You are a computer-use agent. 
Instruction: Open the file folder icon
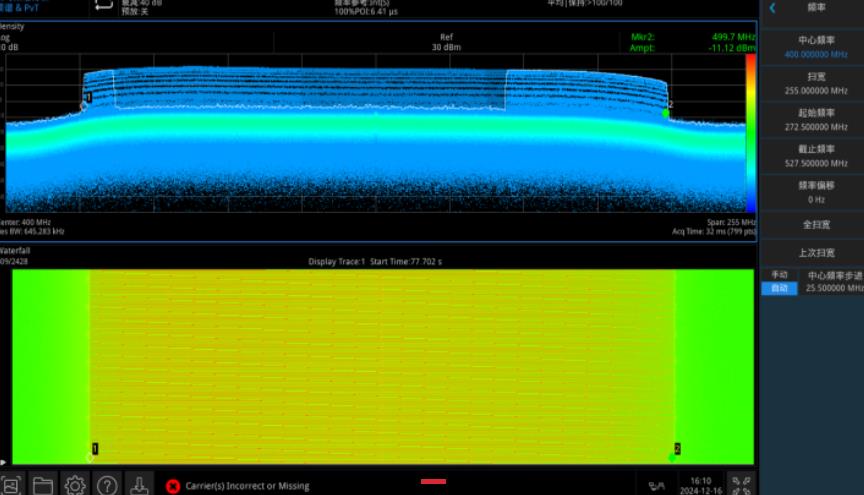43,485
